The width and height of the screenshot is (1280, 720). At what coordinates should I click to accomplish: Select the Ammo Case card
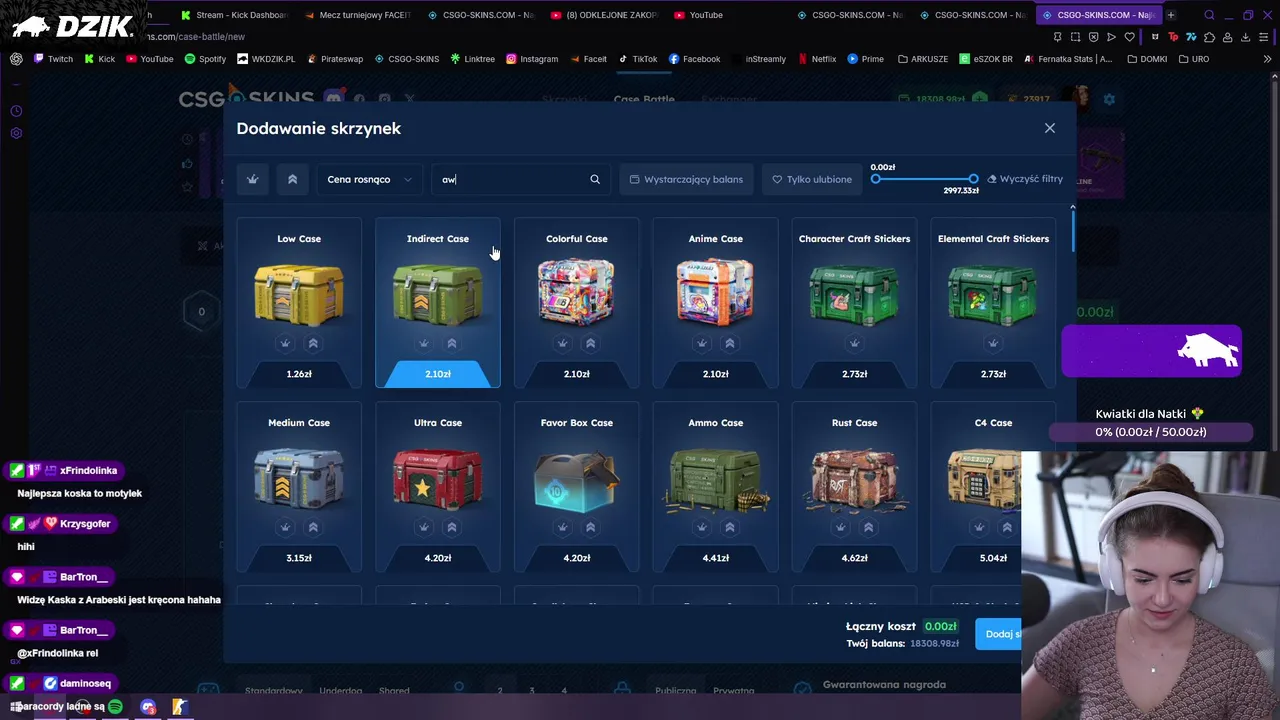point(716,487)
